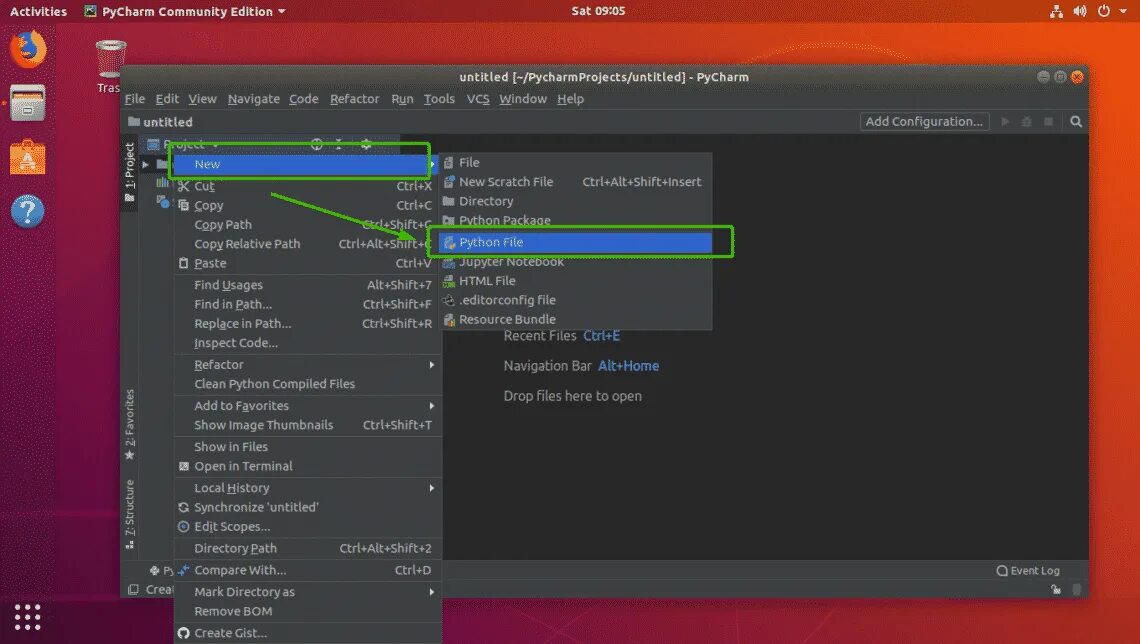1140x644 pixels.
Task: Expand Mark Directory as submenu
Action: tap(307, 592)
